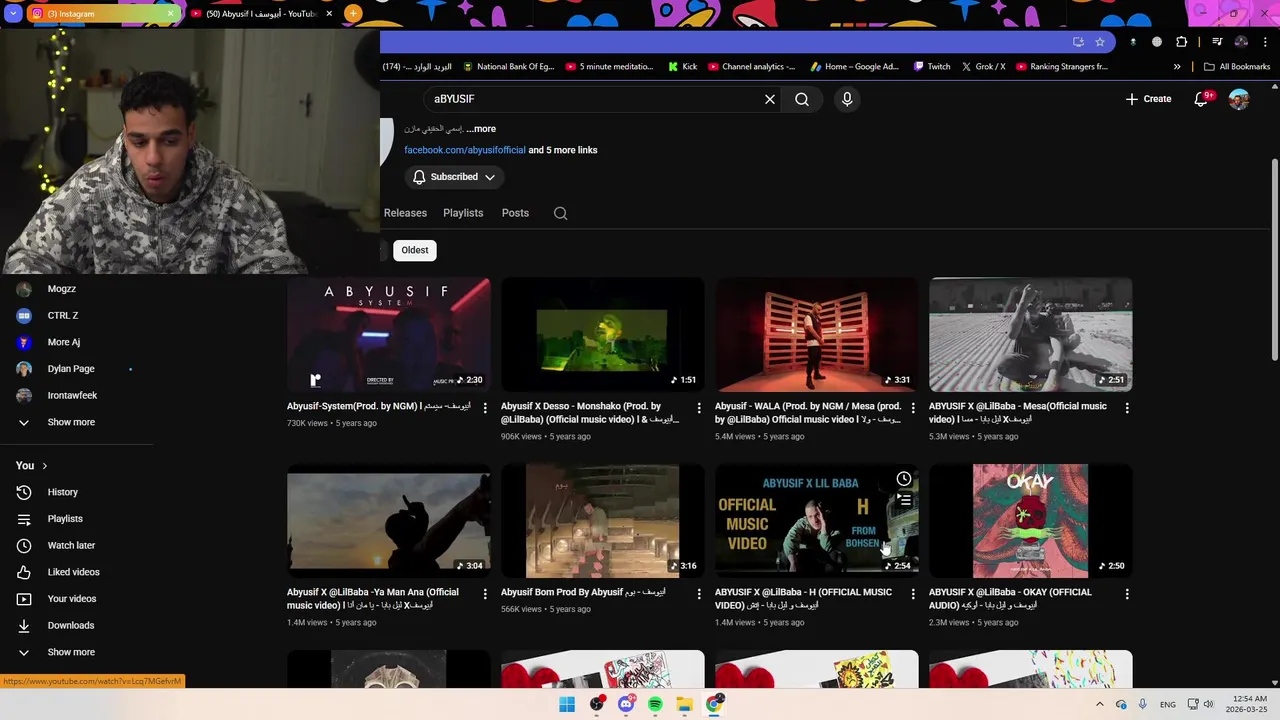
Task: Open Discord from the taskbar
Action: click(626, 705)
